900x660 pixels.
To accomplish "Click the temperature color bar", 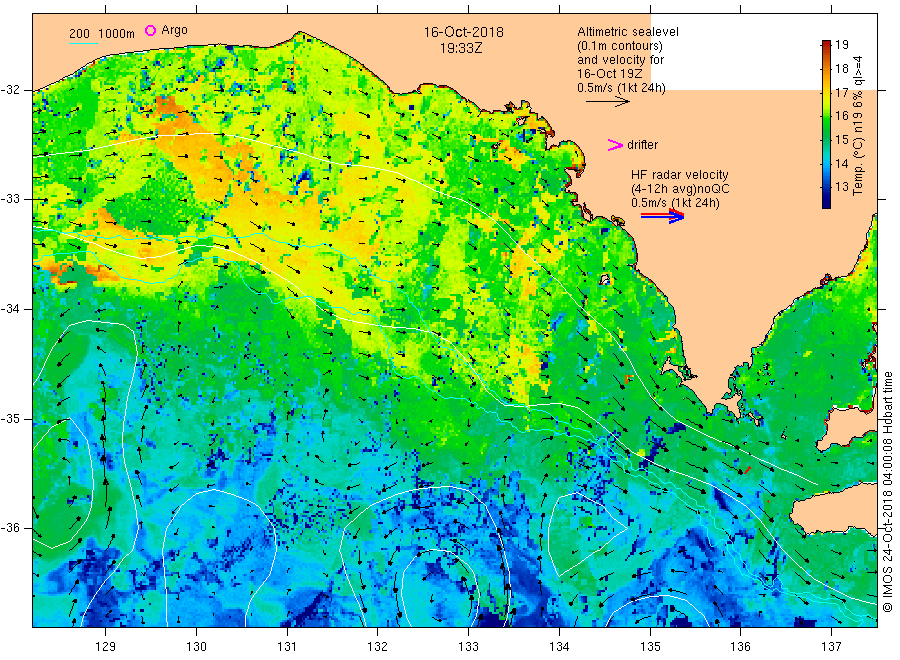I will click(826, 124).
